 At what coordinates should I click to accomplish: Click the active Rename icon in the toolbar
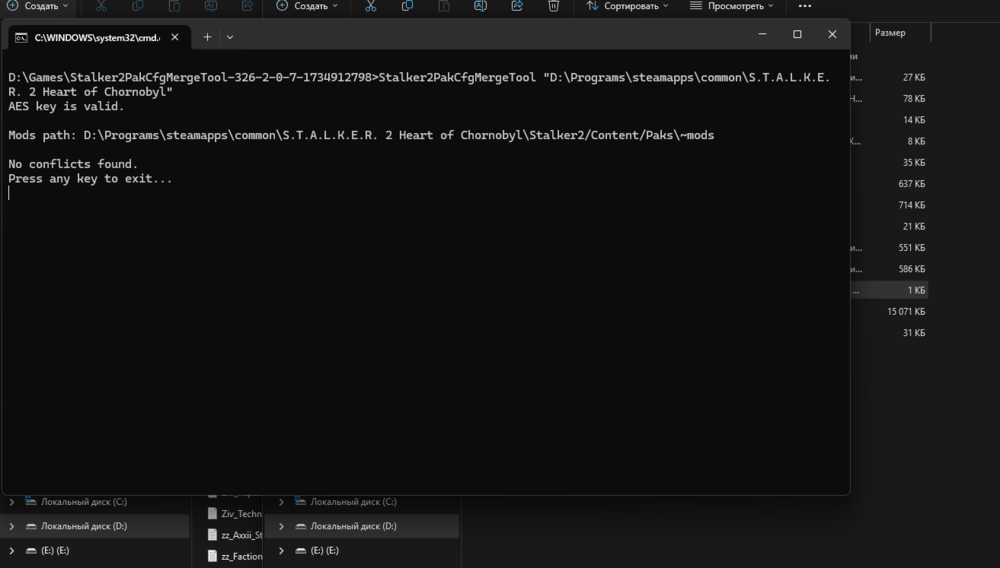click(x=480, y=6)
